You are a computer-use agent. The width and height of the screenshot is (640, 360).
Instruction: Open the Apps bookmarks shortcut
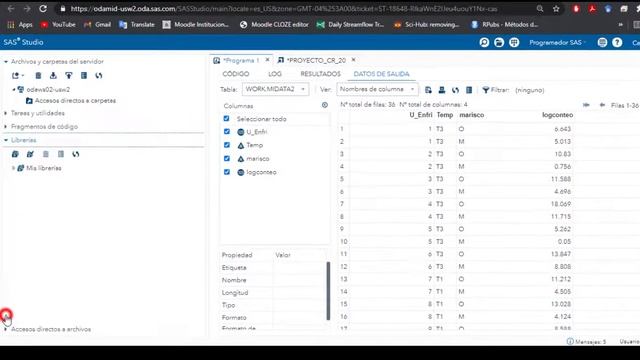click(20, 24)
